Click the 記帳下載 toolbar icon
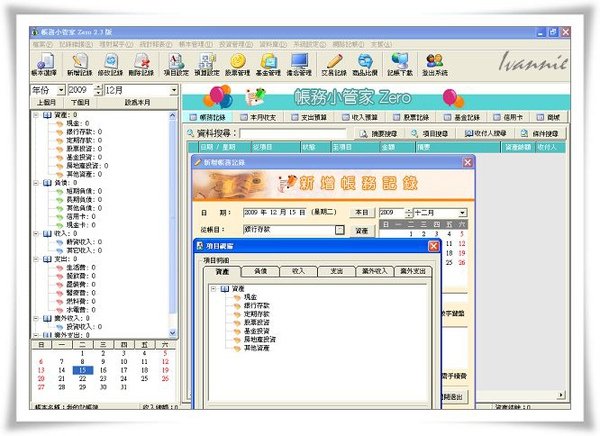Screen dimensions: 600x436 [400, 64]
